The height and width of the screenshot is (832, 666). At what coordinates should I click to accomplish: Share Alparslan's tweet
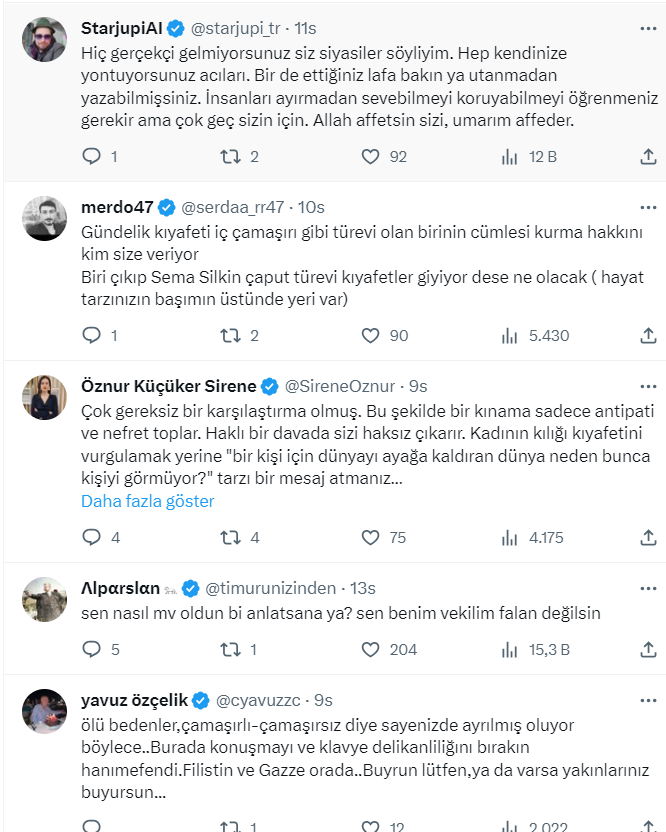(x=647, y=649)
